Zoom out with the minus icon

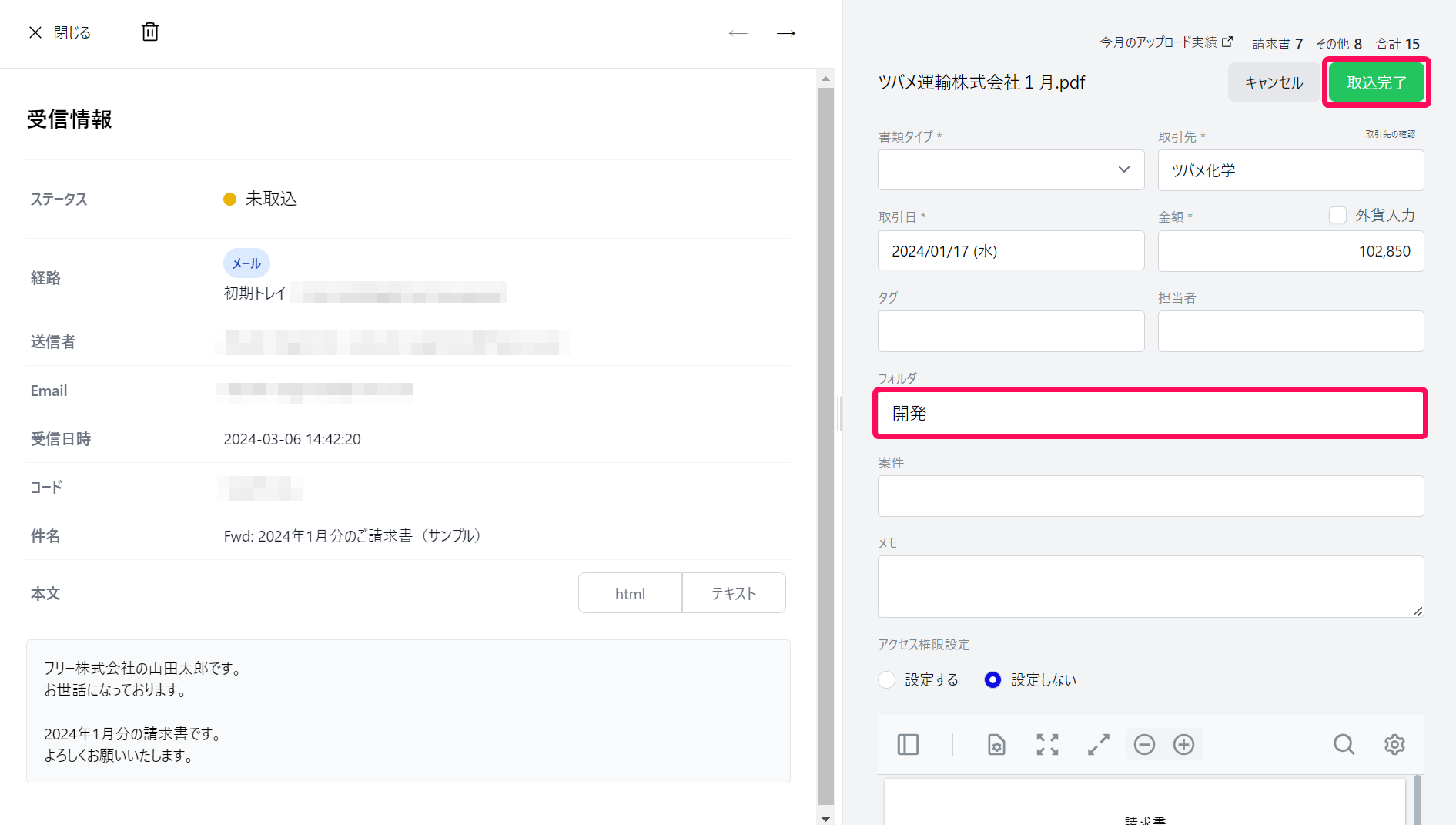(1144, 744)
